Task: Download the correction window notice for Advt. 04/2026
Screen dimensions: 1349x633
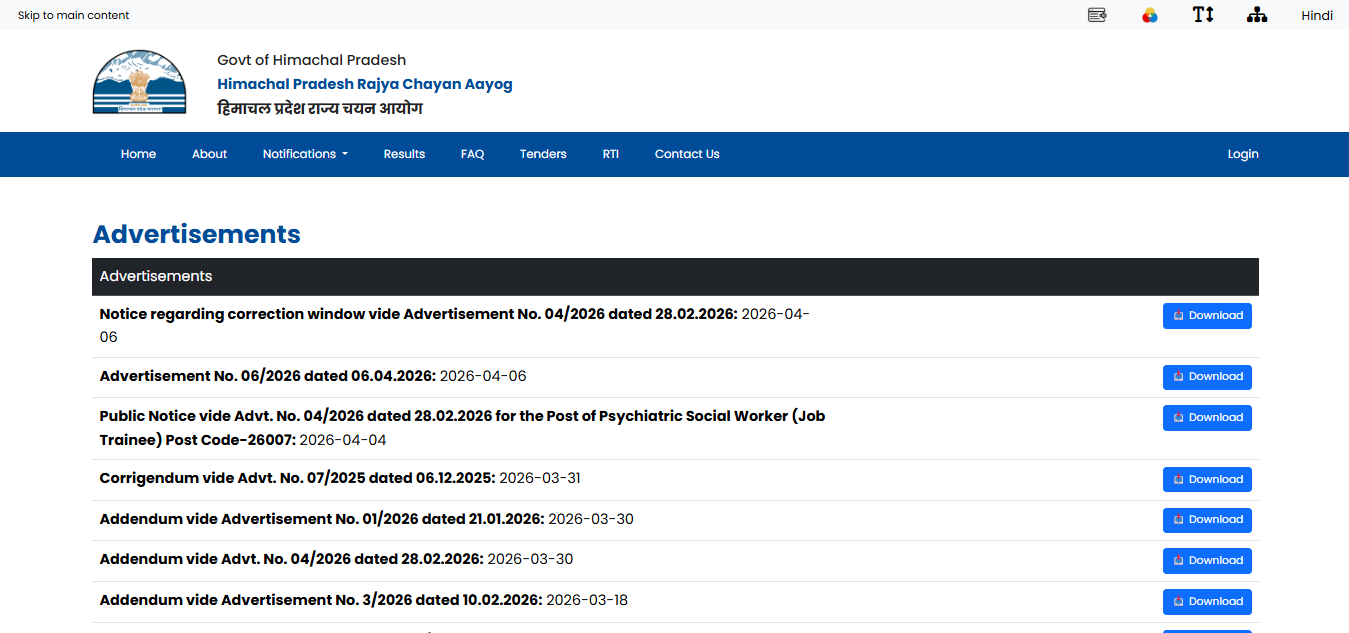Action: coord(1207,316)
